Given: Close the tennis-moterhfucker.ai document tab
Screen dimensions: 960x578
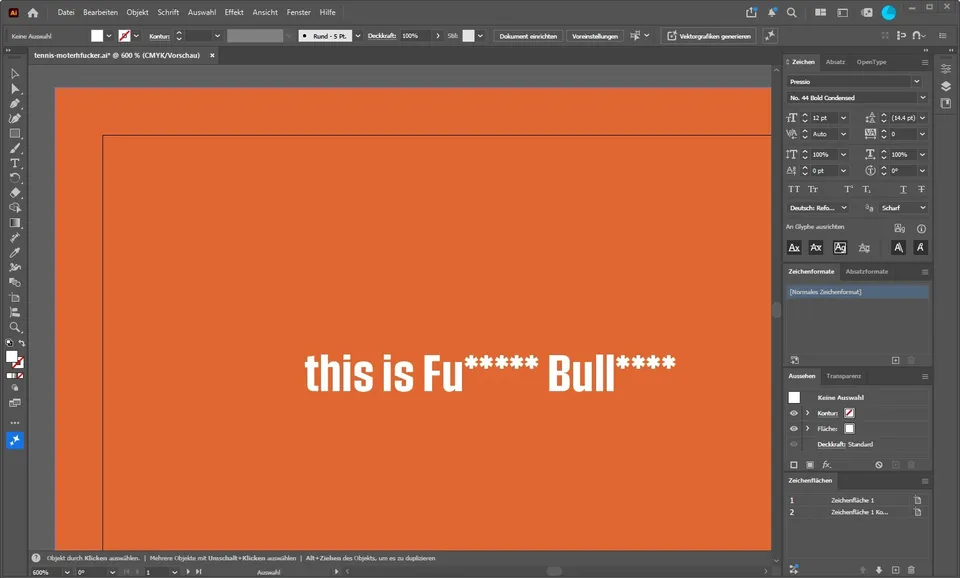Looking at the screenshot, I should pyautogui.click(x=212, y=55).
